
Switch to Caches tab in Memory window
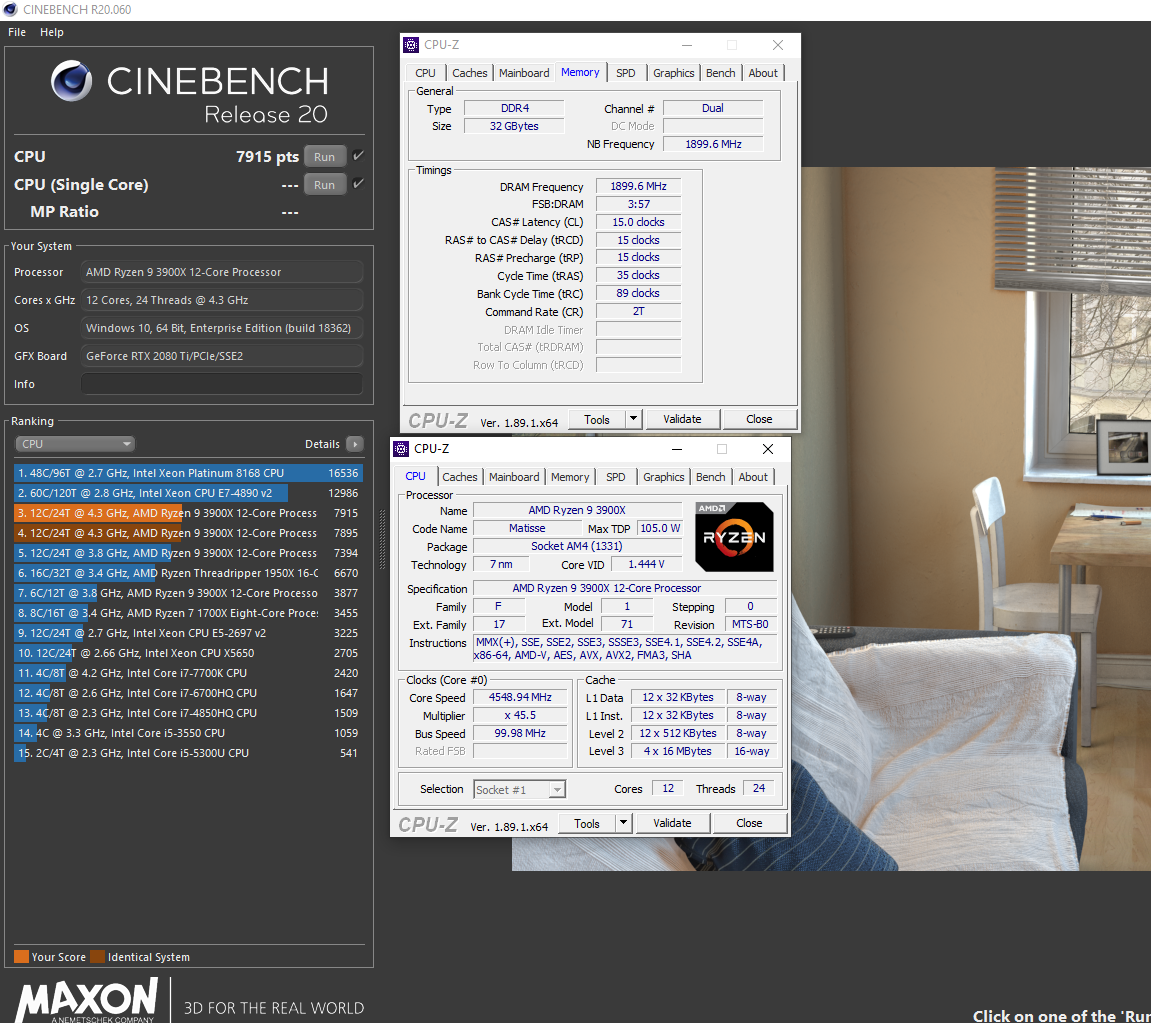[470, 73]
